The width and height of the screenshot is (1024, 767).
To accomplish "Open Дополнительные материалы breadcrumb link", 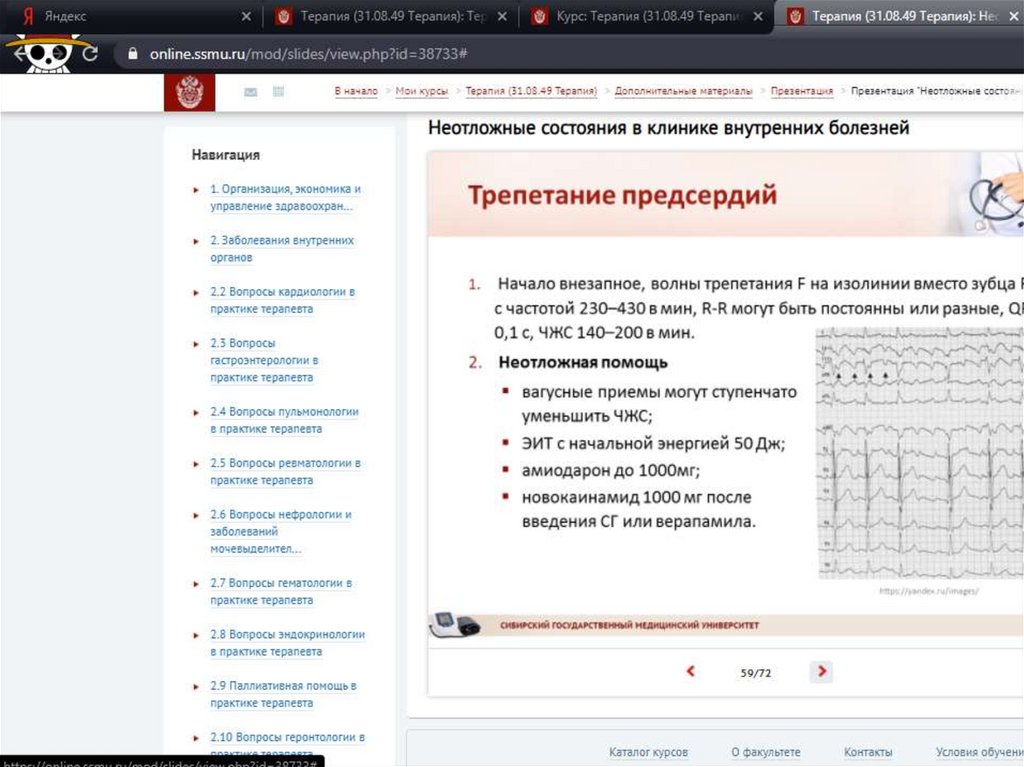I will tap(683, 91).
